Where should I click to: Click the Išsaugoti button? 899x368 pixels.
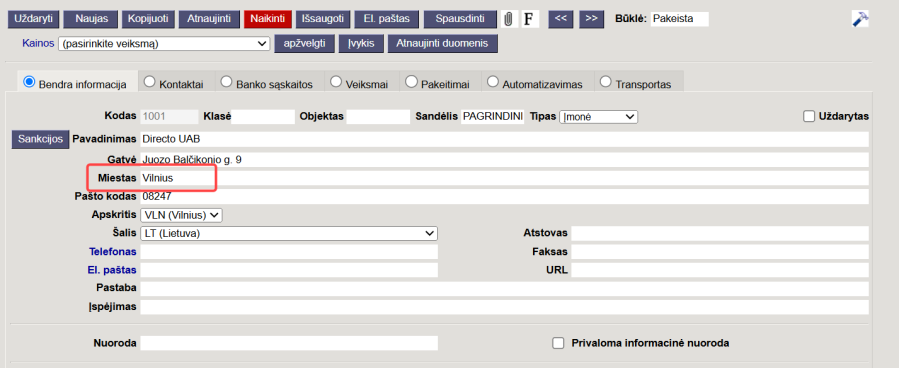(x=323, y=19)
